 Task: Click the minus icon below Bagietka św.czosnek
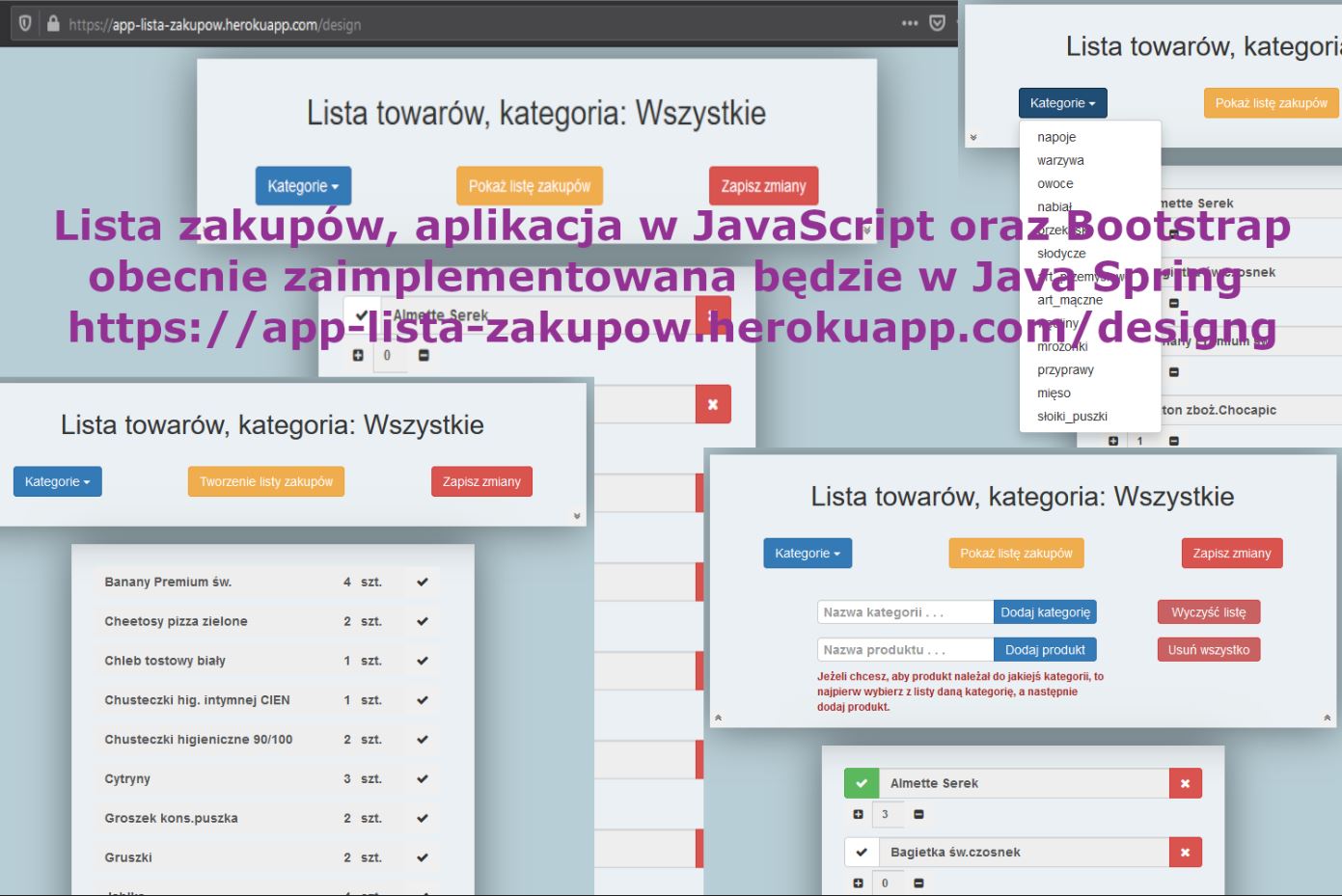[x=917, y=882]
